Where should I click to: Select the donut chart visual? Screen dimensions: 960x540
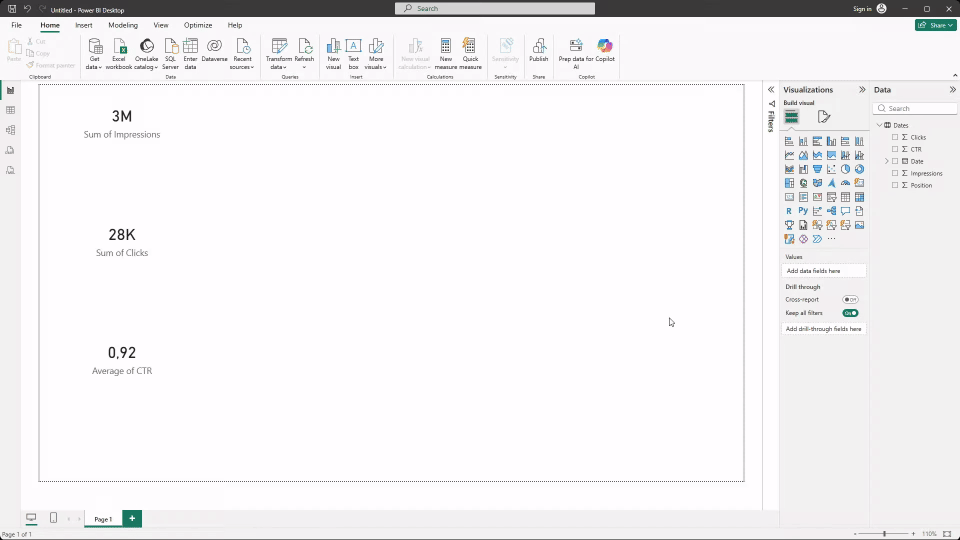860,169
